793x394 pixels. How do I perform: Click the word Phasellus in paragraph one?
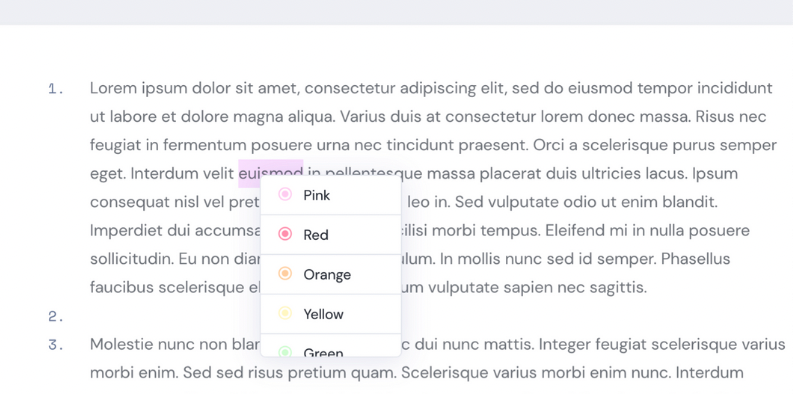click(695, 259)
